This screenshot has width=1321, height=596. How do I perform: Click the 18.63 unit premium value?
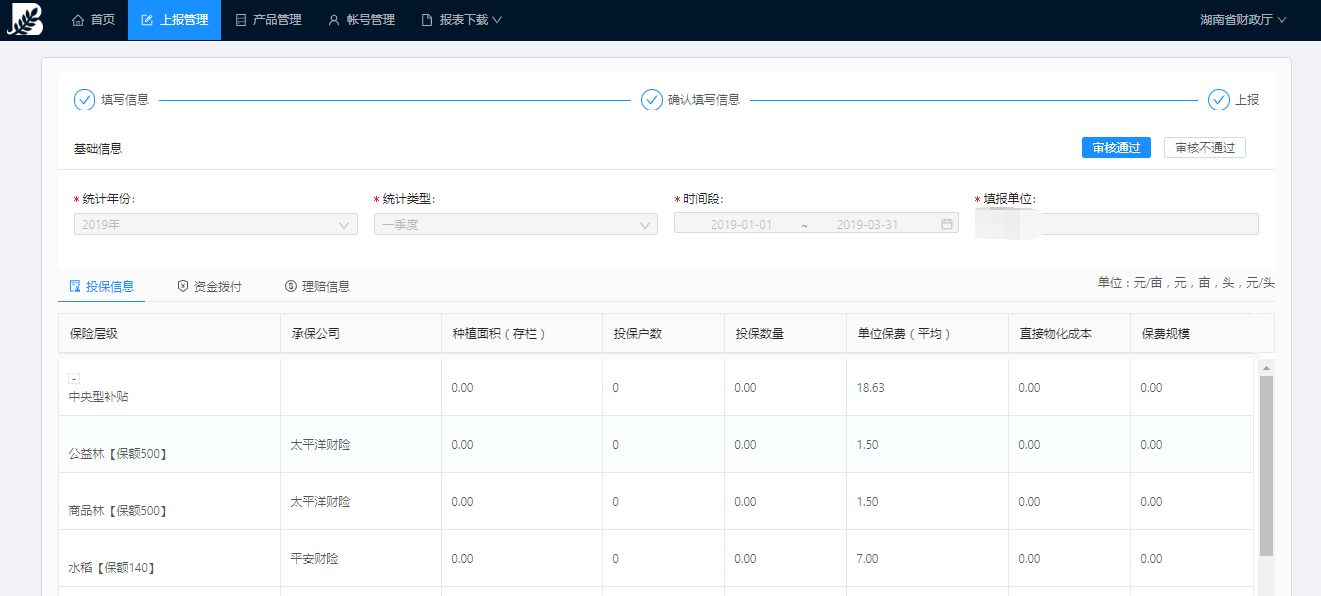(870, 387)
